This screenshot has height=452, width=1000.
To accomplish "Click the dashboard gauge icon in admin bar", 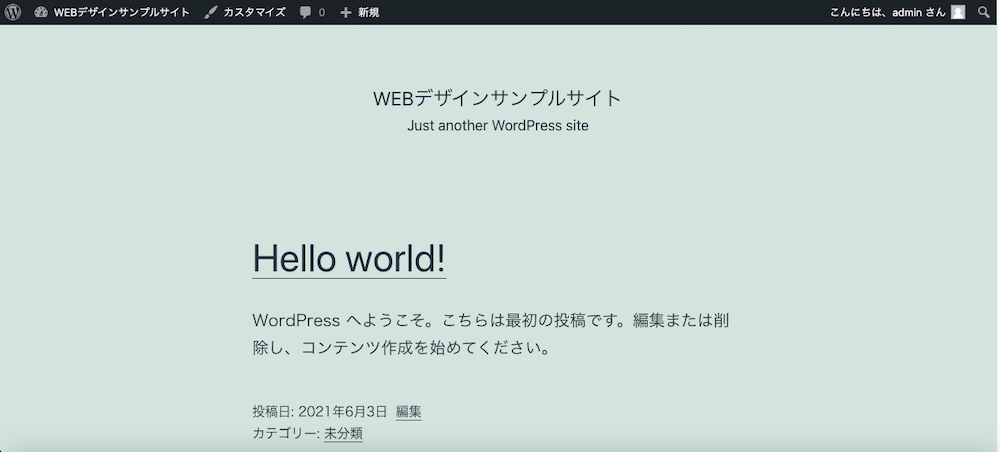I will tap(41, 12).
